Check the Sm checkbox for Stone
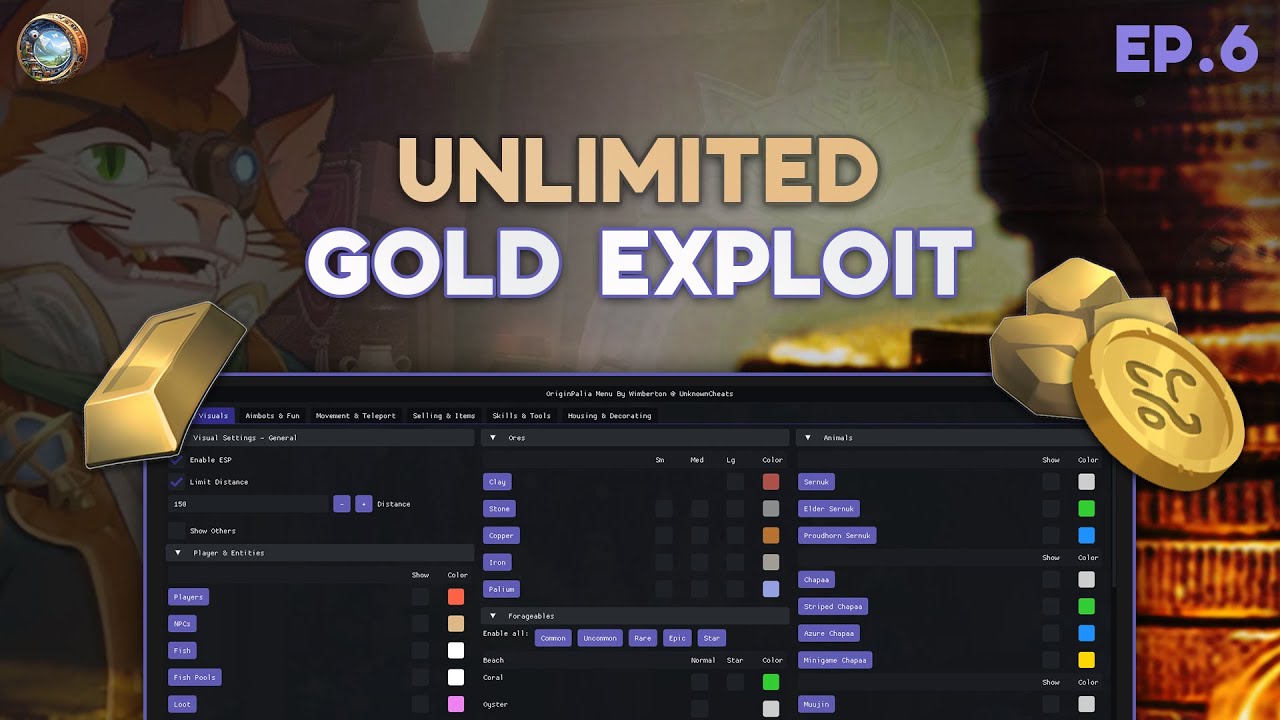The image size is (1280, 720). 664,509
